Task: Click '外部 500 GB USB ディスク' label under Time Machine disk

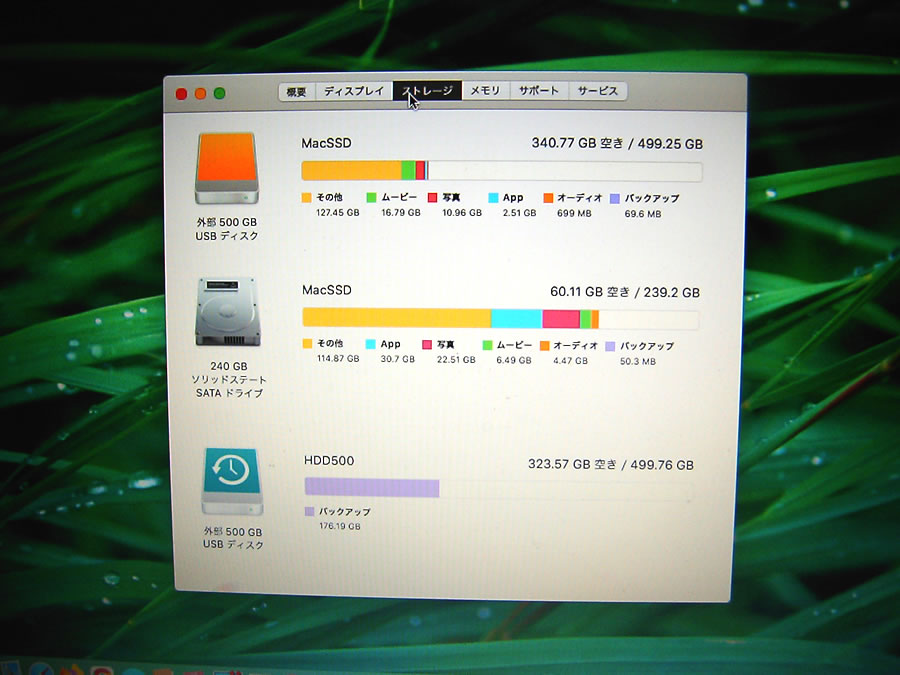Action: coord(233,538)
